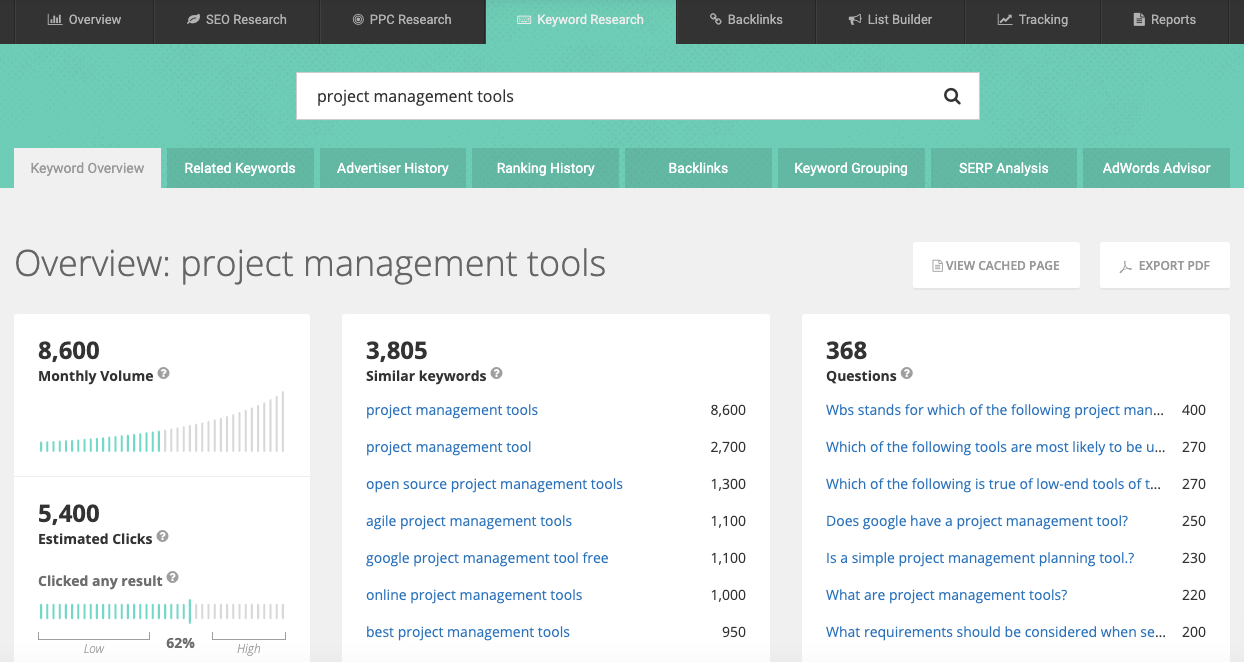The height and width of the screenshot is (662, 1244).
Task: Click the Monthly Volume trend bar chart
Action: [x=162, y=422]
